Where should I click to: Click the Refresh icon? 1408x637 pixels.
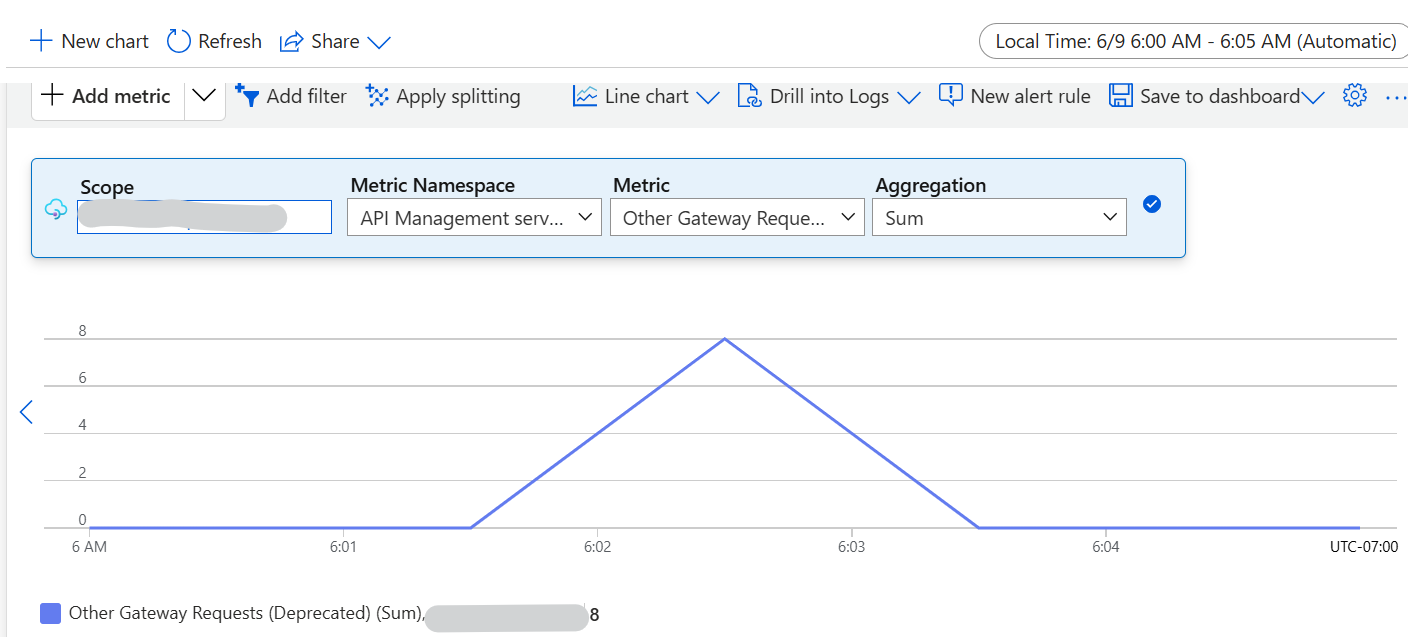[178, 40]
